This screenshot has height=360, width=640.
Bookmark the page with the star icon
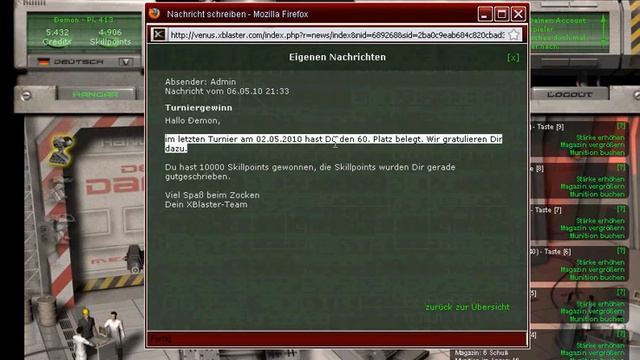point(514,35)
